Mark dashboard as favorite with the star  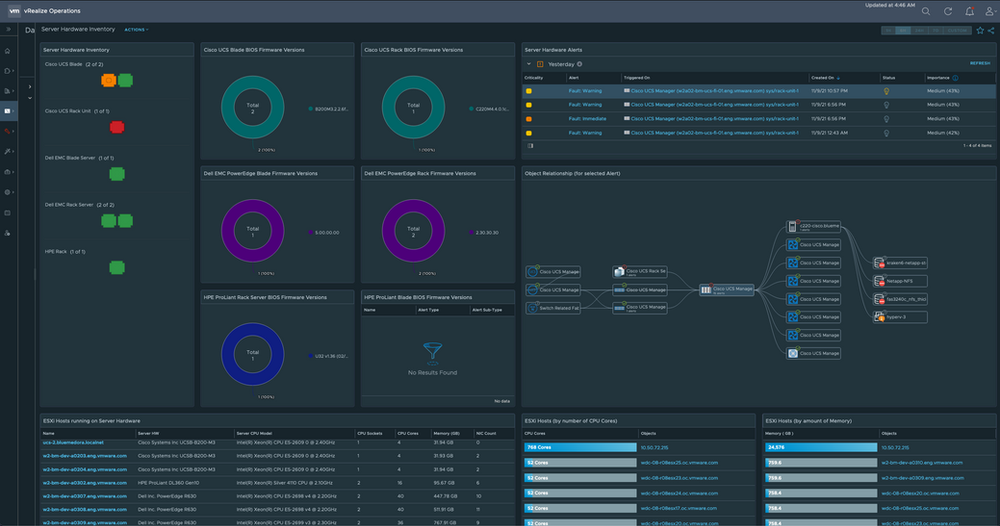pyautogui.click(x=980, y=30)
